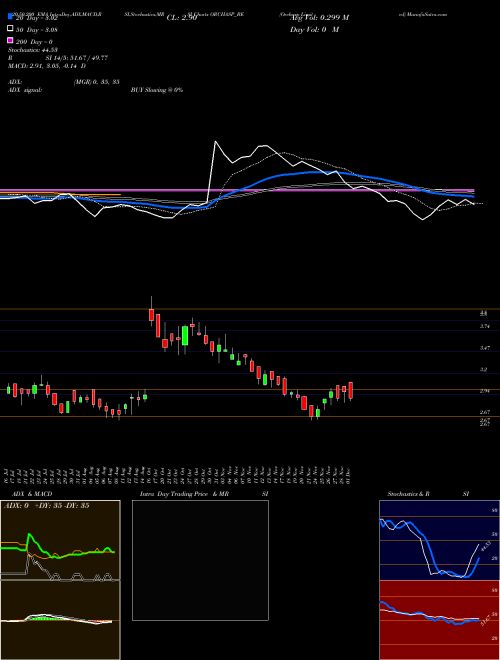500x660 pixels.
Task: Click the blue 20 Day legend swatch
Action: [10, 17]
